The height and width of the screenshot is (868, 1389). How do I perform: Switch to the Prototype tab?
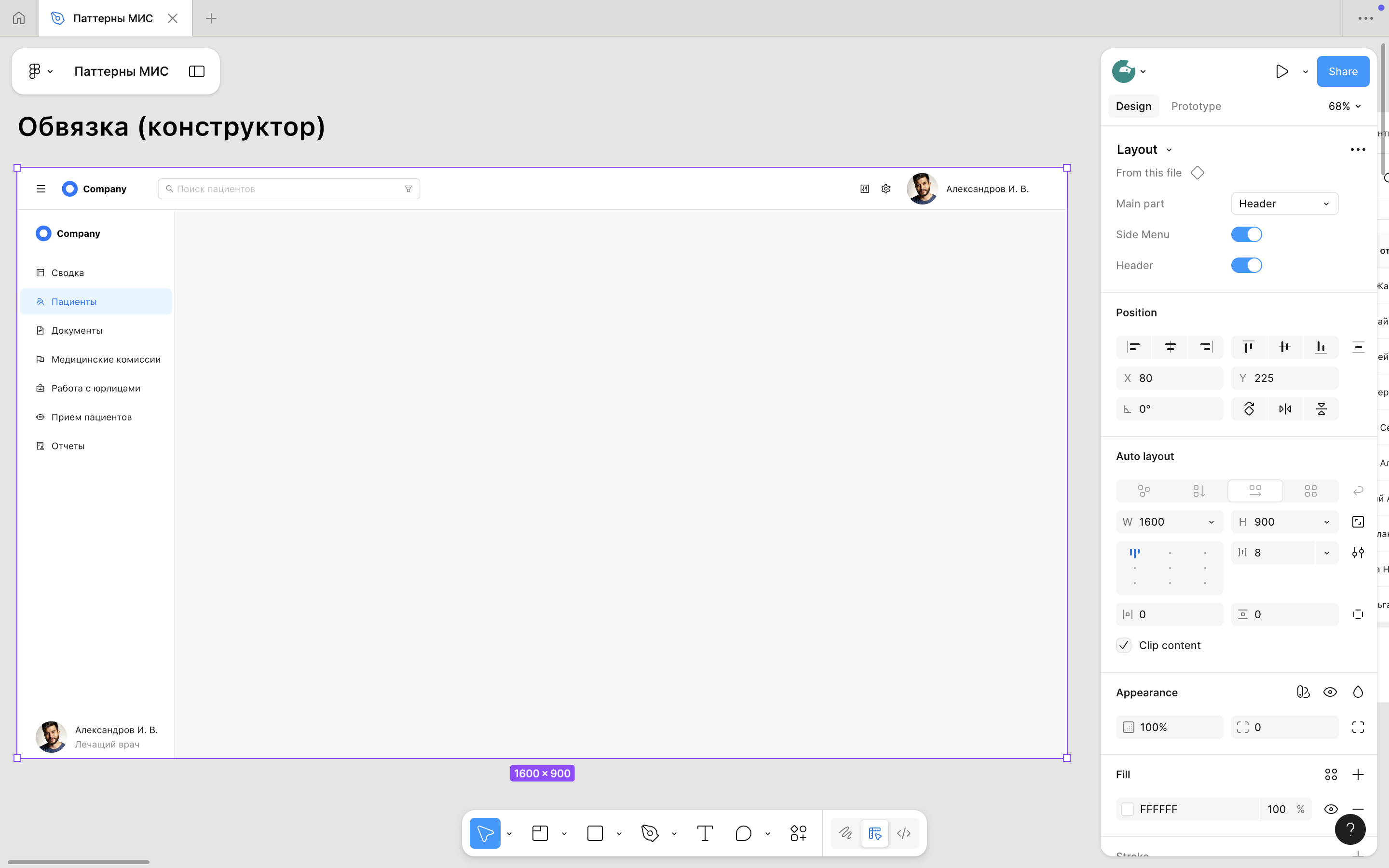coord(1196,106)
